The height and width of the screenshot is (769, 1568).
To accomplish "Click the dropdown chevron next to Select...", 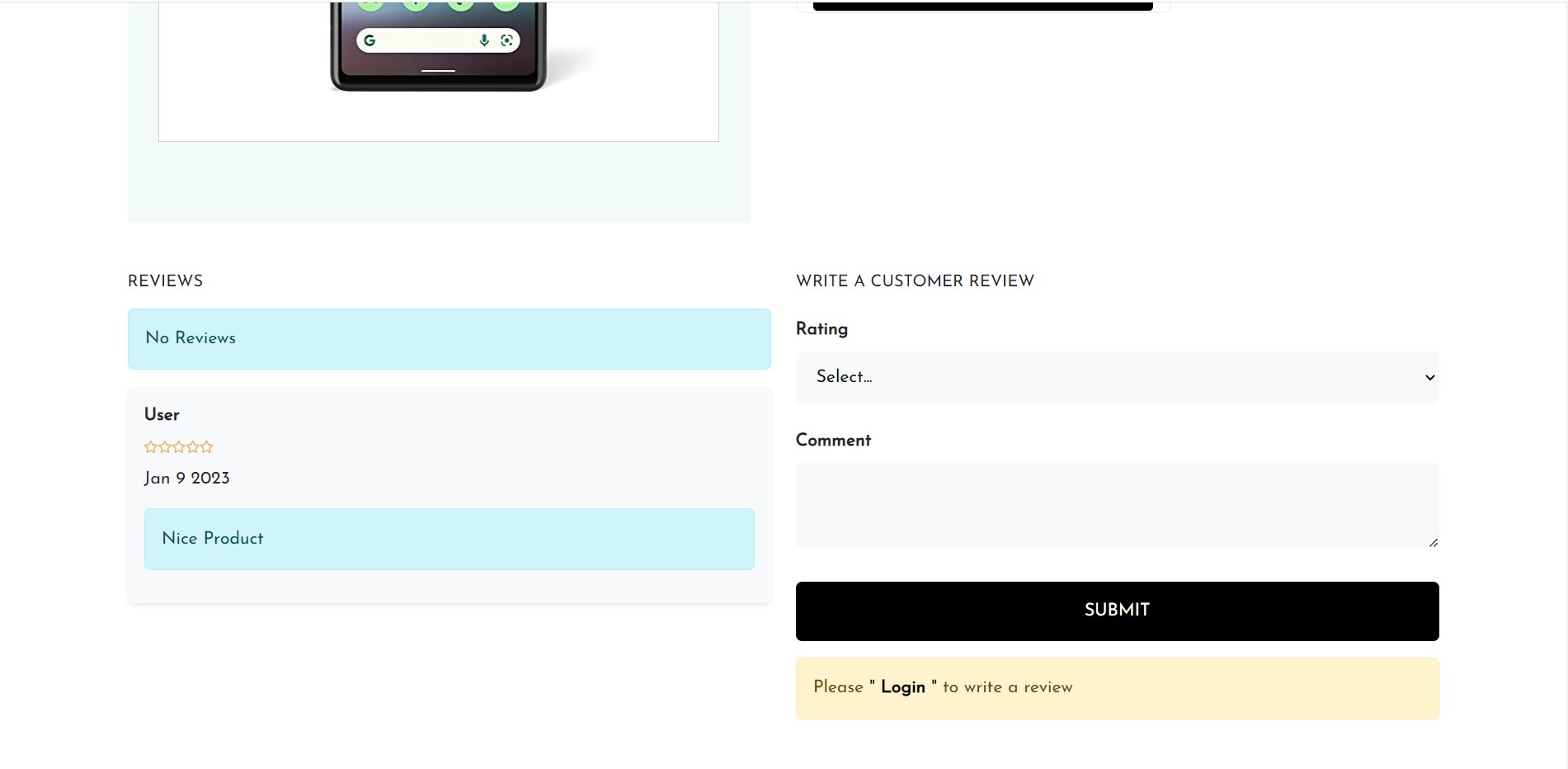I will pos(1428,377).
